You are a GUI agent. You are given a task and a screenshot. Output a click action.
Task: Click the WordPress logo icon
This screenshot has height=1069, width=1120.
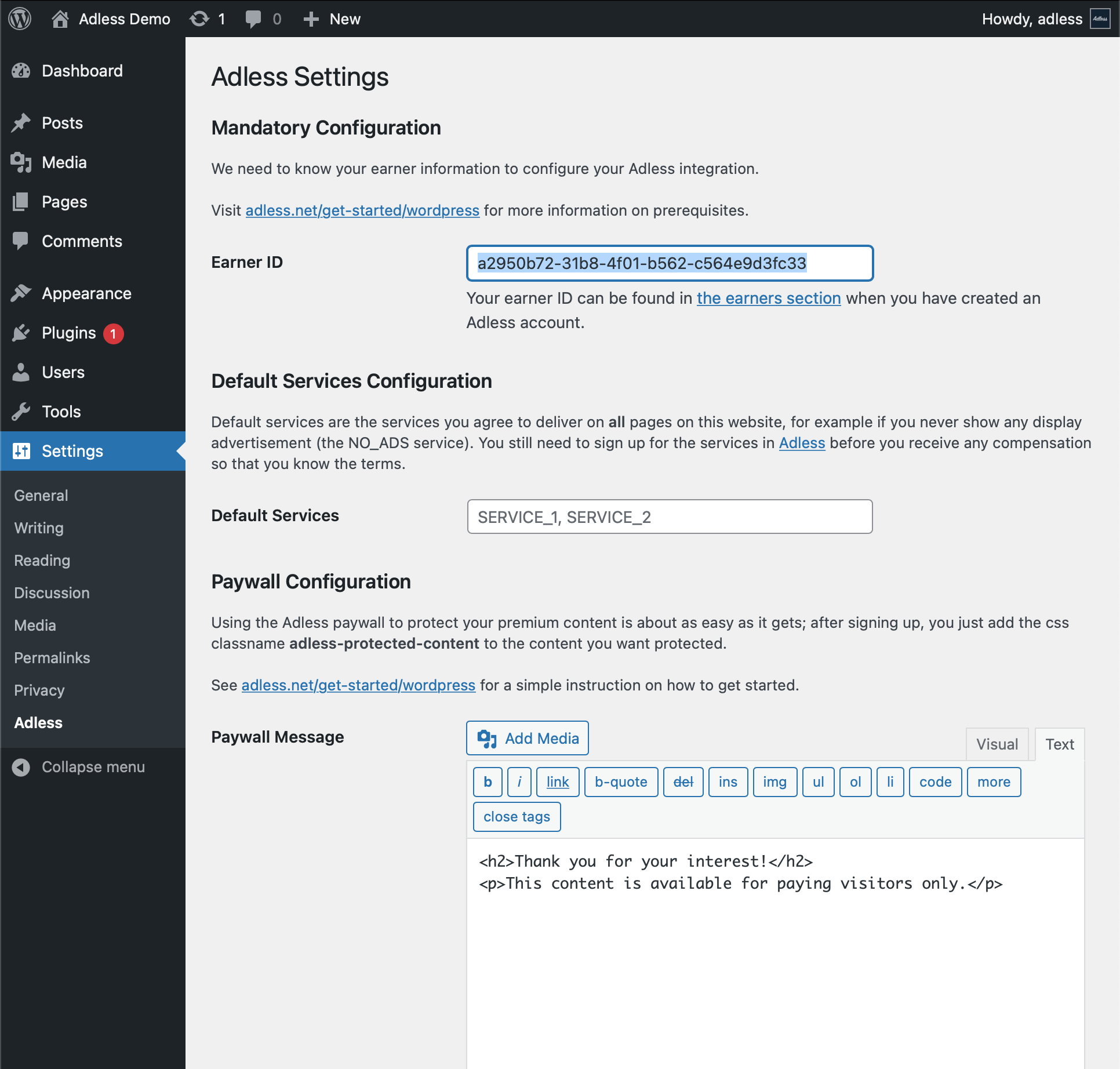coord(20,19)
